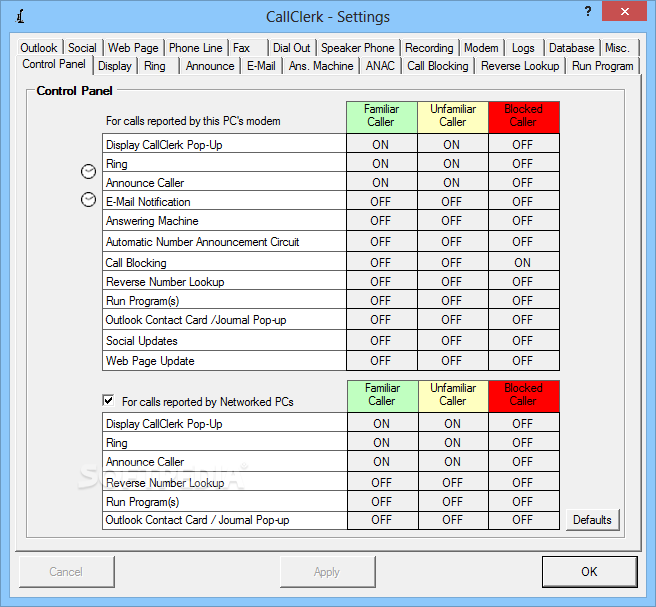Click the OK button
The width and height of the screenshot is (656, 607).
pos(589,571)
